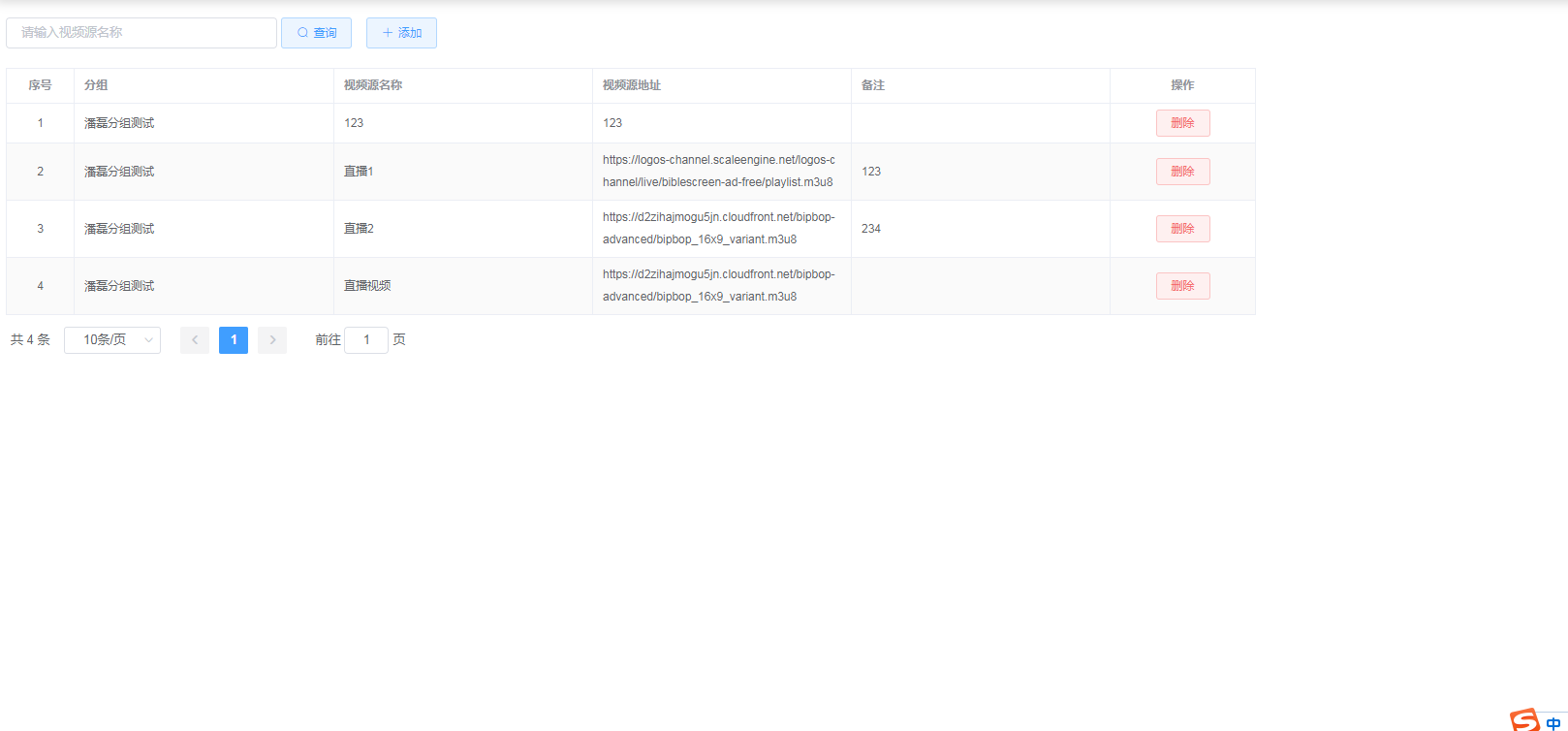This screenshot has height=731, width=1568.
Task: Click the 分组 column header
Action: tap(96, 85)
